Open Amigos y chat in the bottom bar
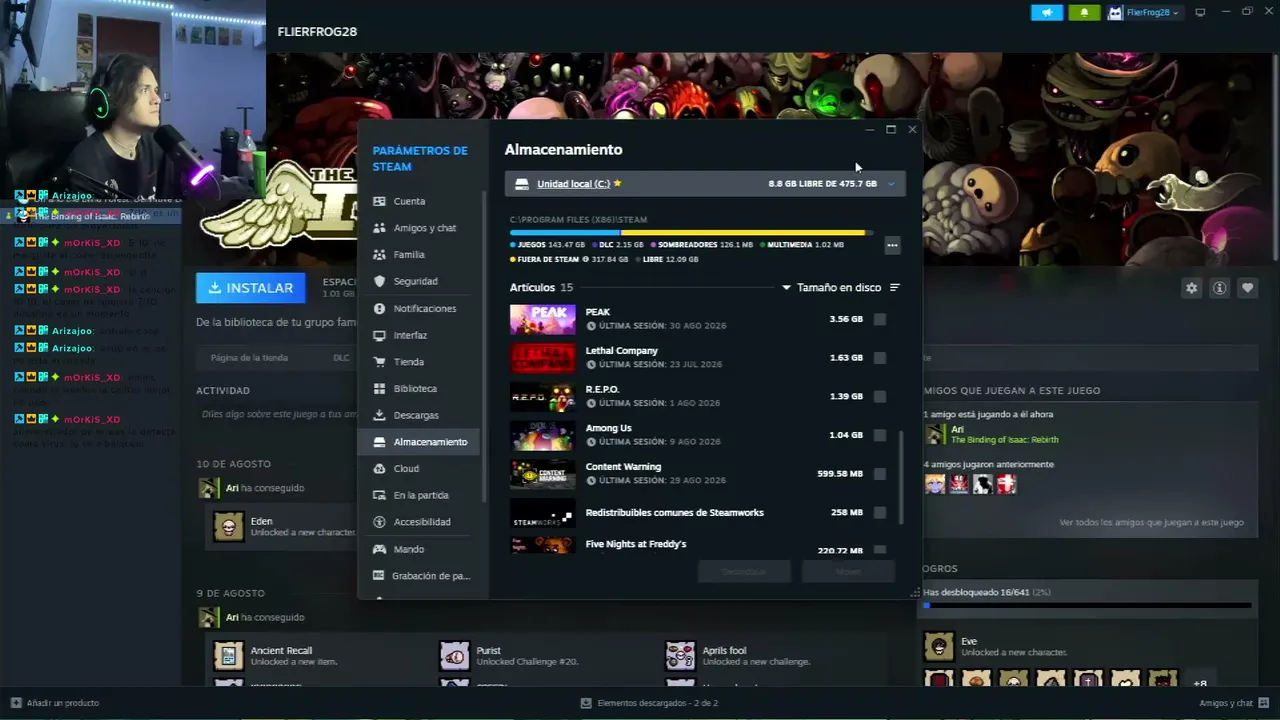 point(1232,703)
